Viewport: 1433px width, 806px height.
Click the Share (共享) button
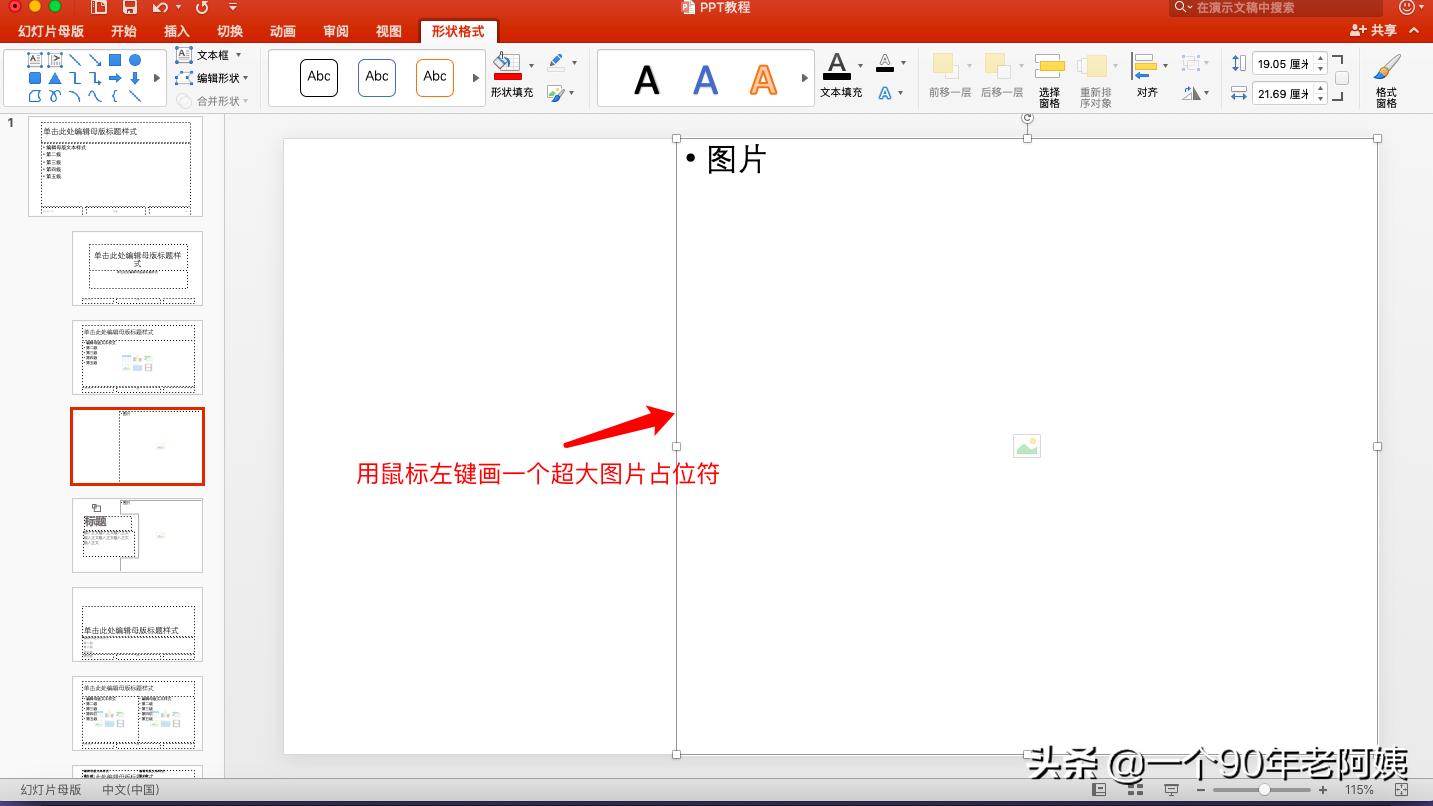point(1374,31)
